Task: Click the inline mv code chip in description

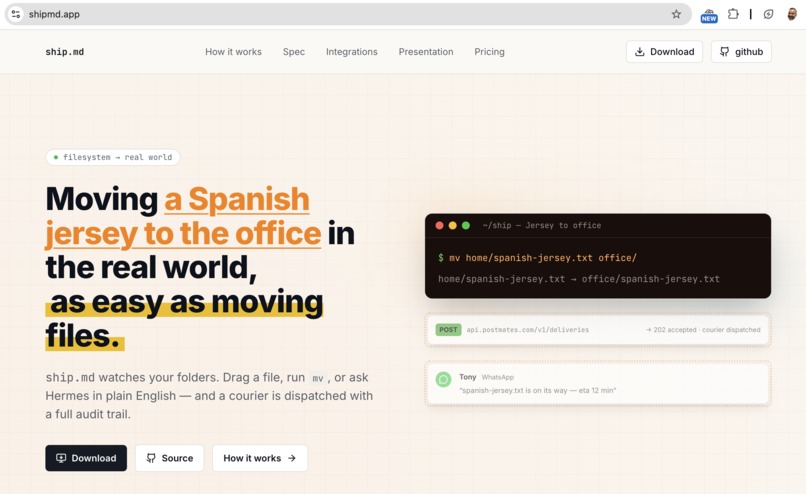Action: point(318,378)
